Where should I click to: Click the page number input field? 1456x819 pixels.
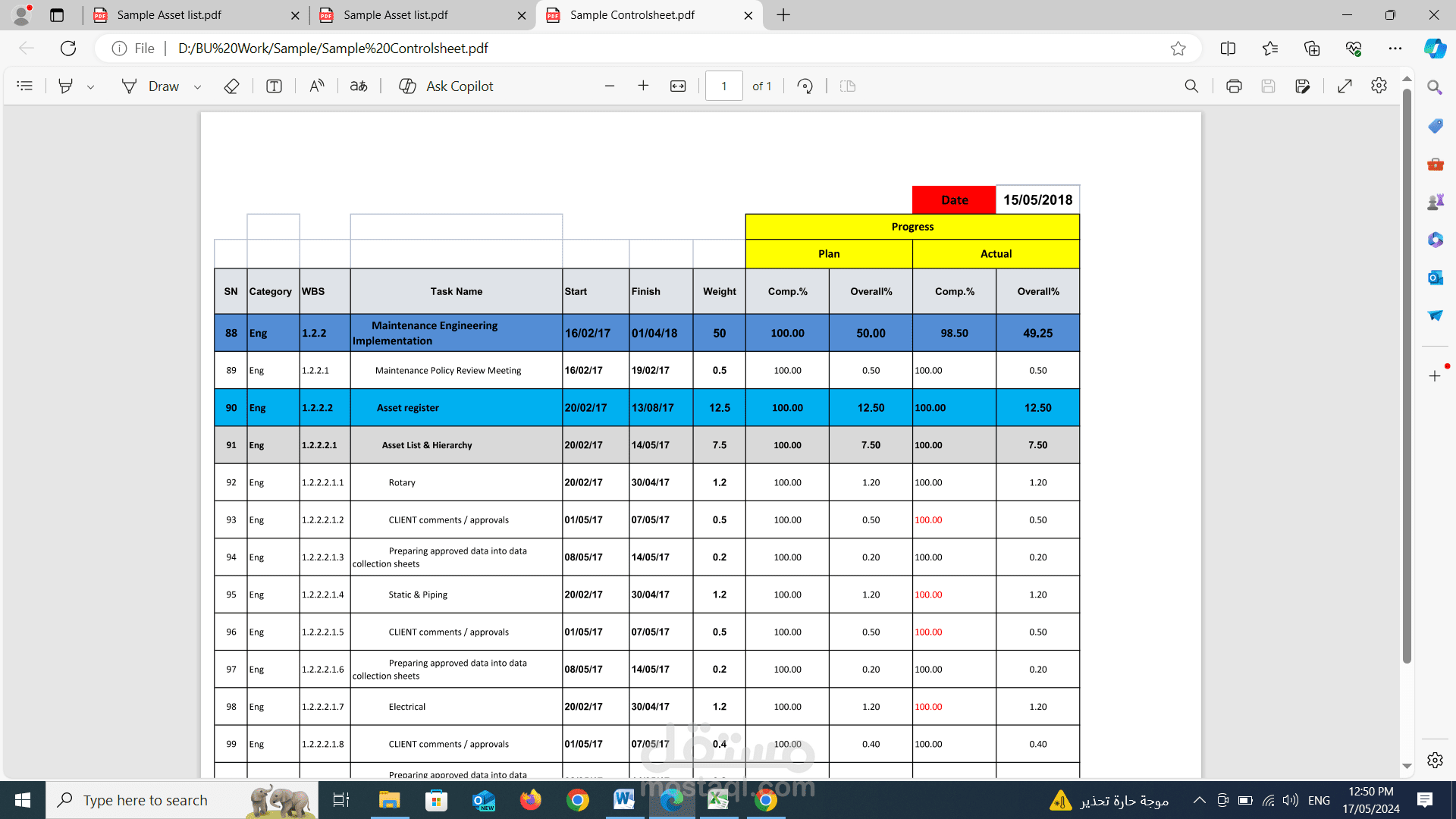click(723, 86)
